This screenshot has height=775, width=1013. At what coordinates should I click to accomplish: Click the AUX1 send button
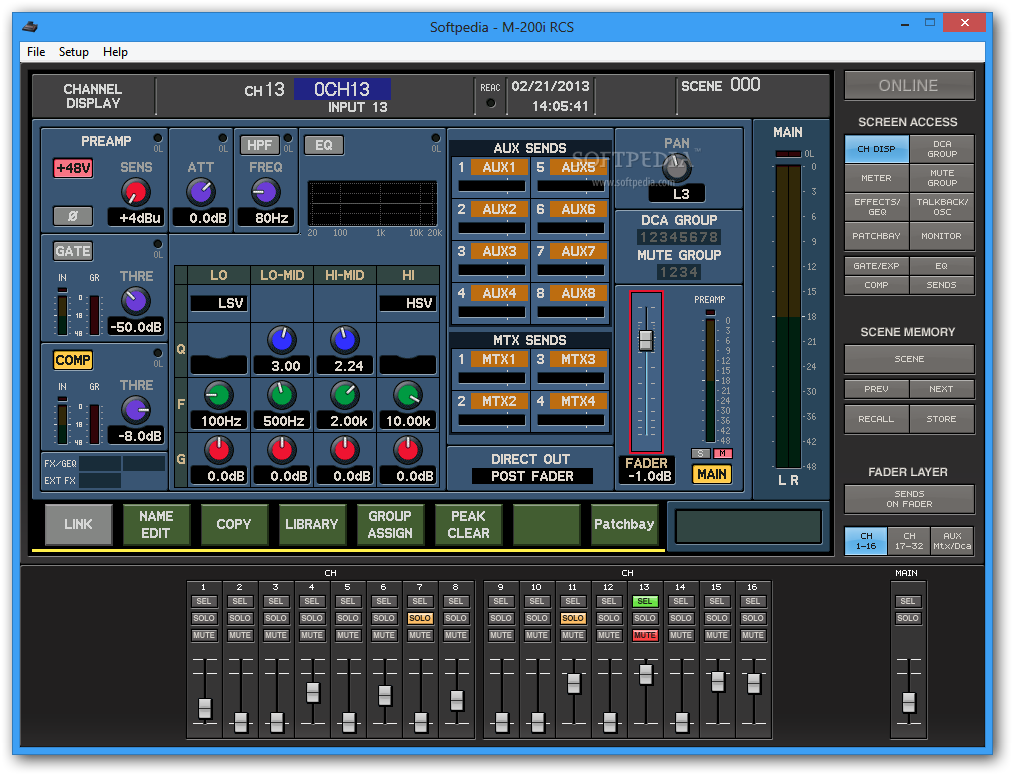click(x=499, y=167)
